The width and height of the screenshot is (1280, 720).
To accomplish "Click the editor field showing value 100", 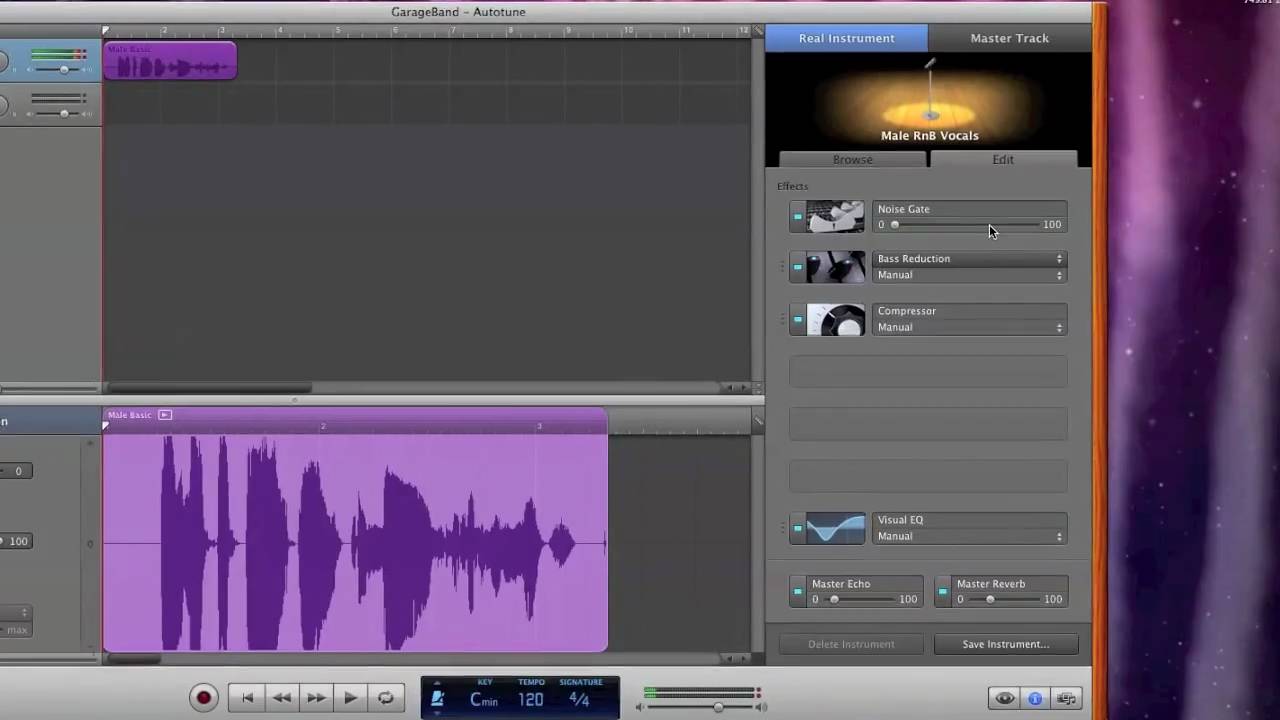I will pyautogui.click(x=17, y=541).
